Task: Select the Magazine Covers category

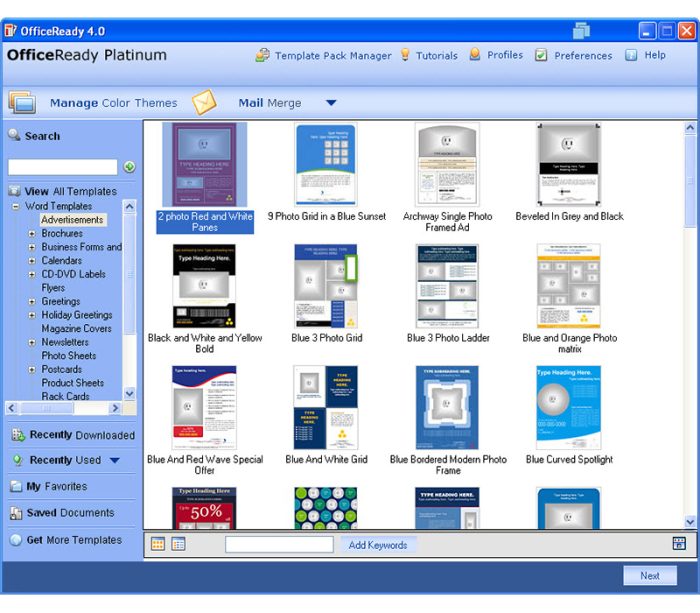Action: (x=76, y=329)
